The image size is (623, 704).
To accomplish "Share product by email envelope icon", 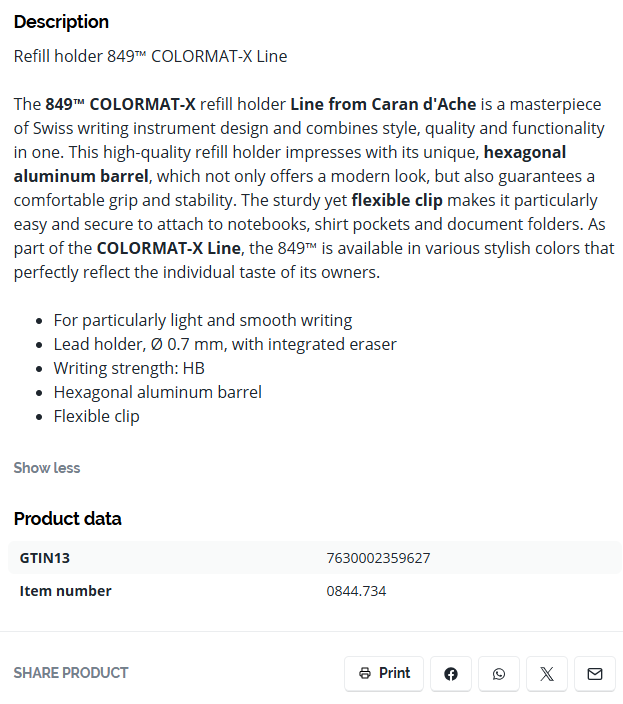I will point(595,673).
